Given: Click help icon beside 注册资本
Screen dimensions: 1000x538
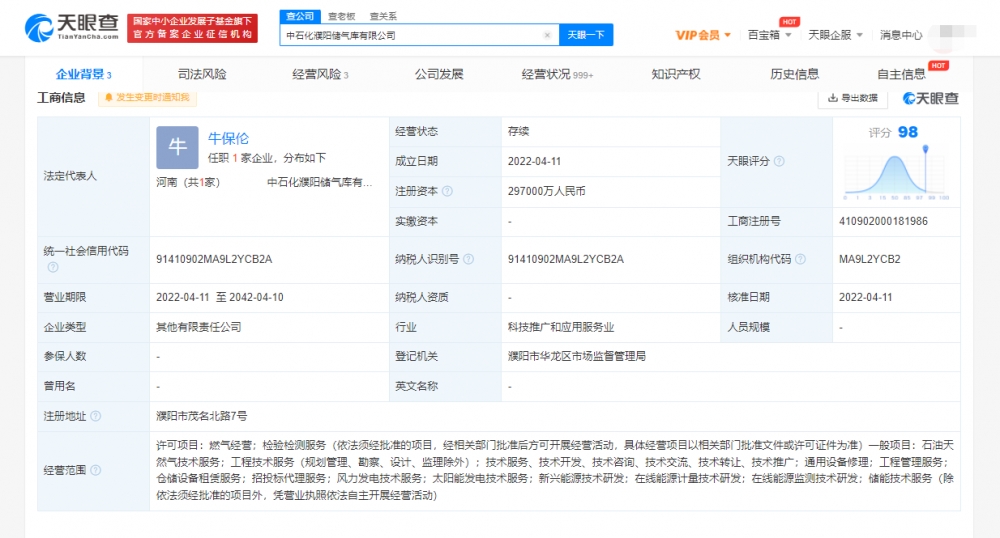Looking at the screenshot, I should 447,191.
